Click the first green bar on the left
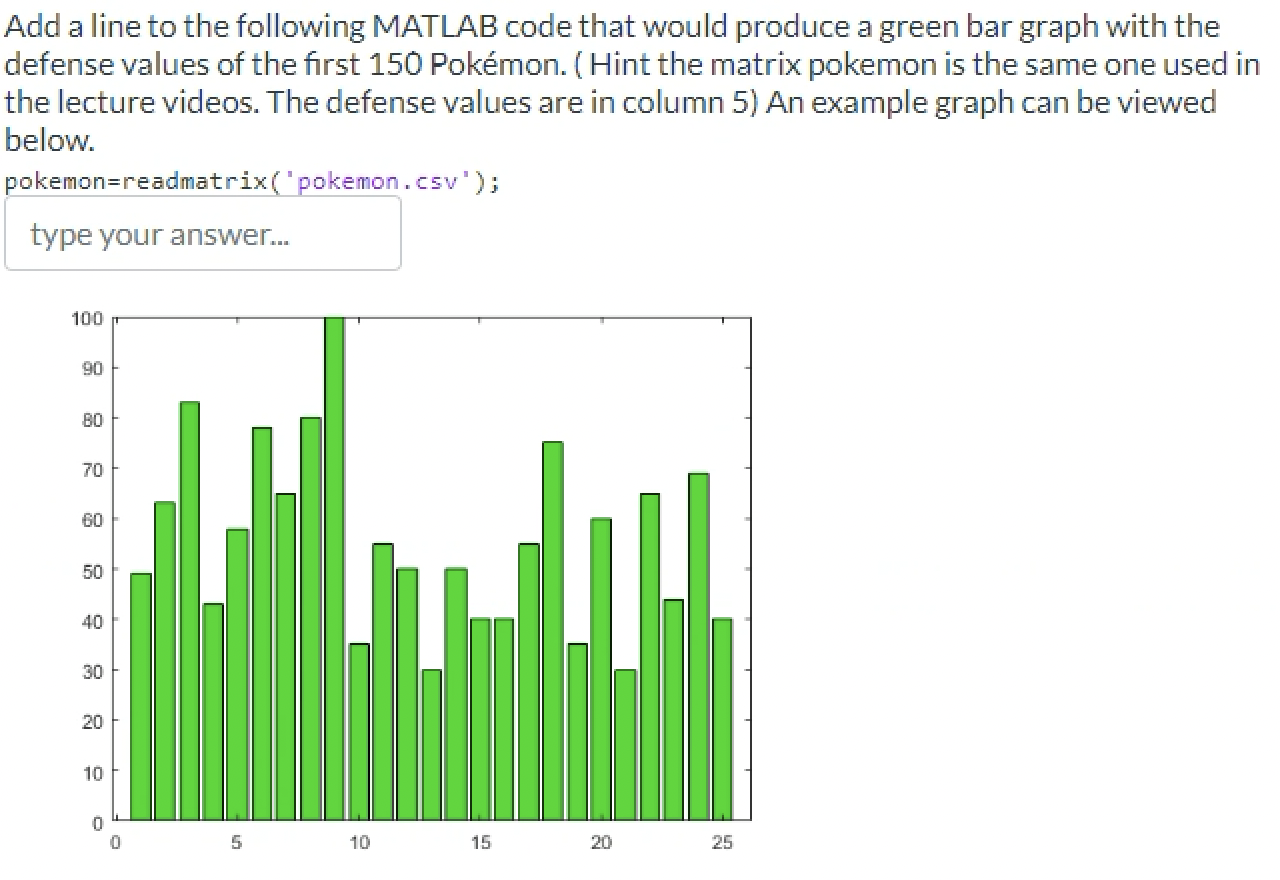Image resolution: width=1280 pixels, height=880 pixels. point(141,700)
